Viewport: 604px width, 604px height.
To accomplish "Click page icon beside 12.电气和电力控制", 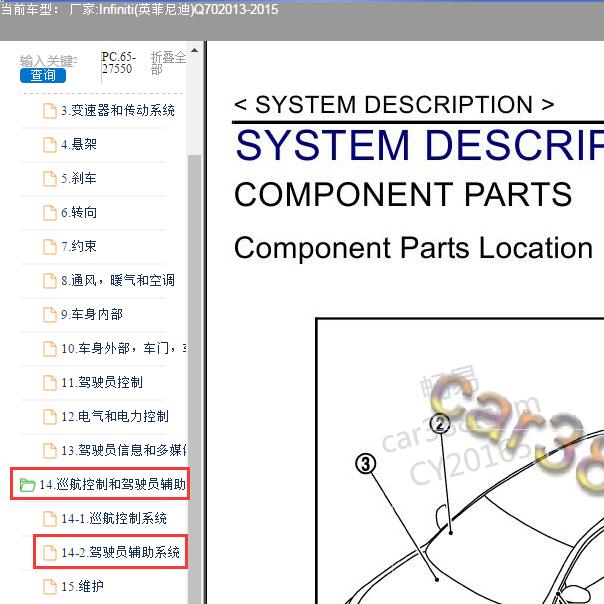I will (50, 416).
